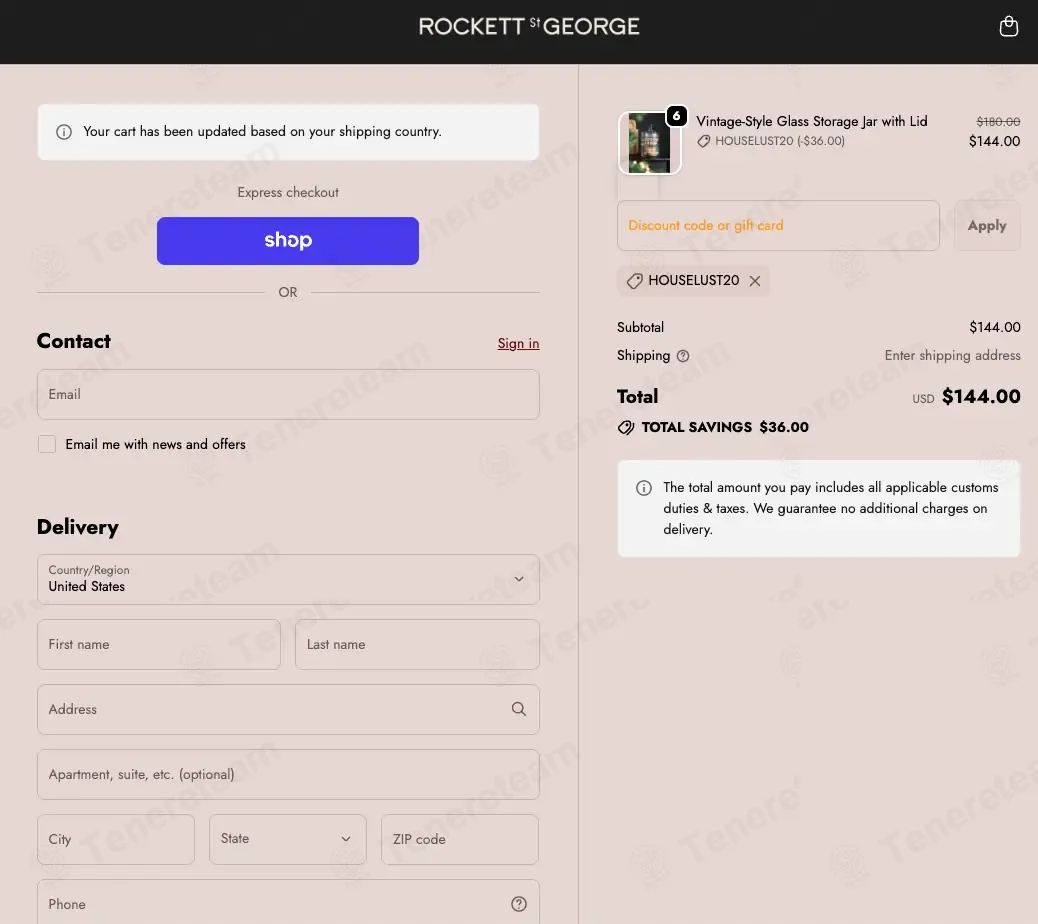Focus the First name field
Screen dimensions: 1038x924
(x=159, y=644)
